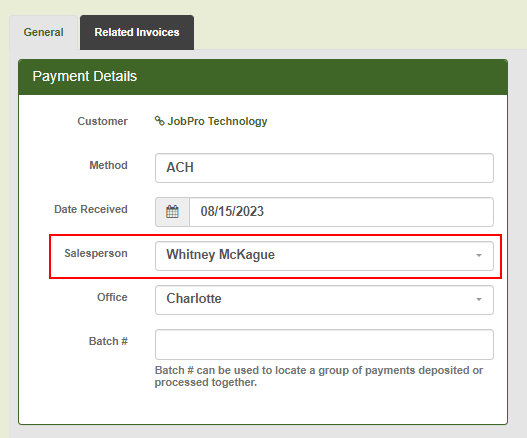The image size is (527, 438).
Task: Click the Office field label
Action: (112, 297)
